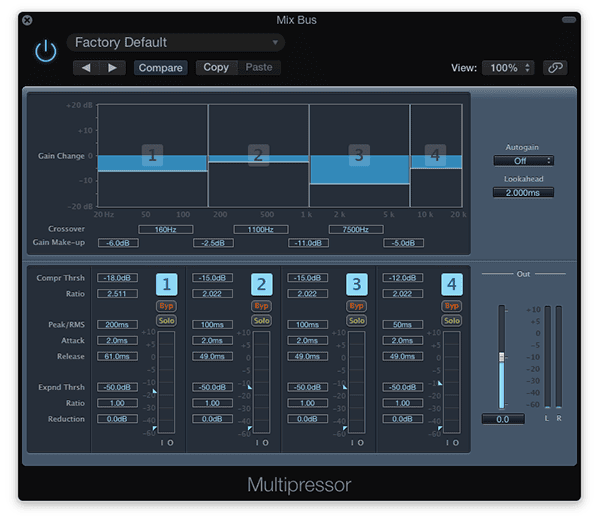Click band 1 ratio 2.511 field
600x519 pixels.
pyautogui.click(x=117, y=294)
